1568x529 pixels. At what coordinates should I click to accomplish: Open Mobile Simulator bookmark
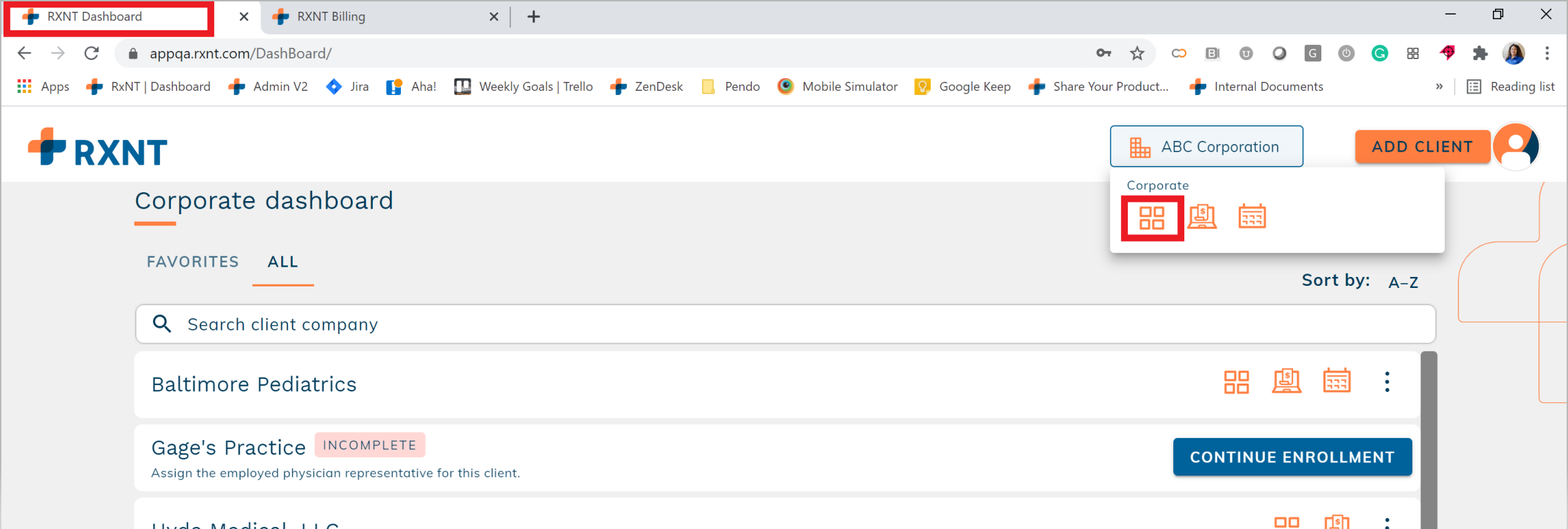[x=838, y=86]
